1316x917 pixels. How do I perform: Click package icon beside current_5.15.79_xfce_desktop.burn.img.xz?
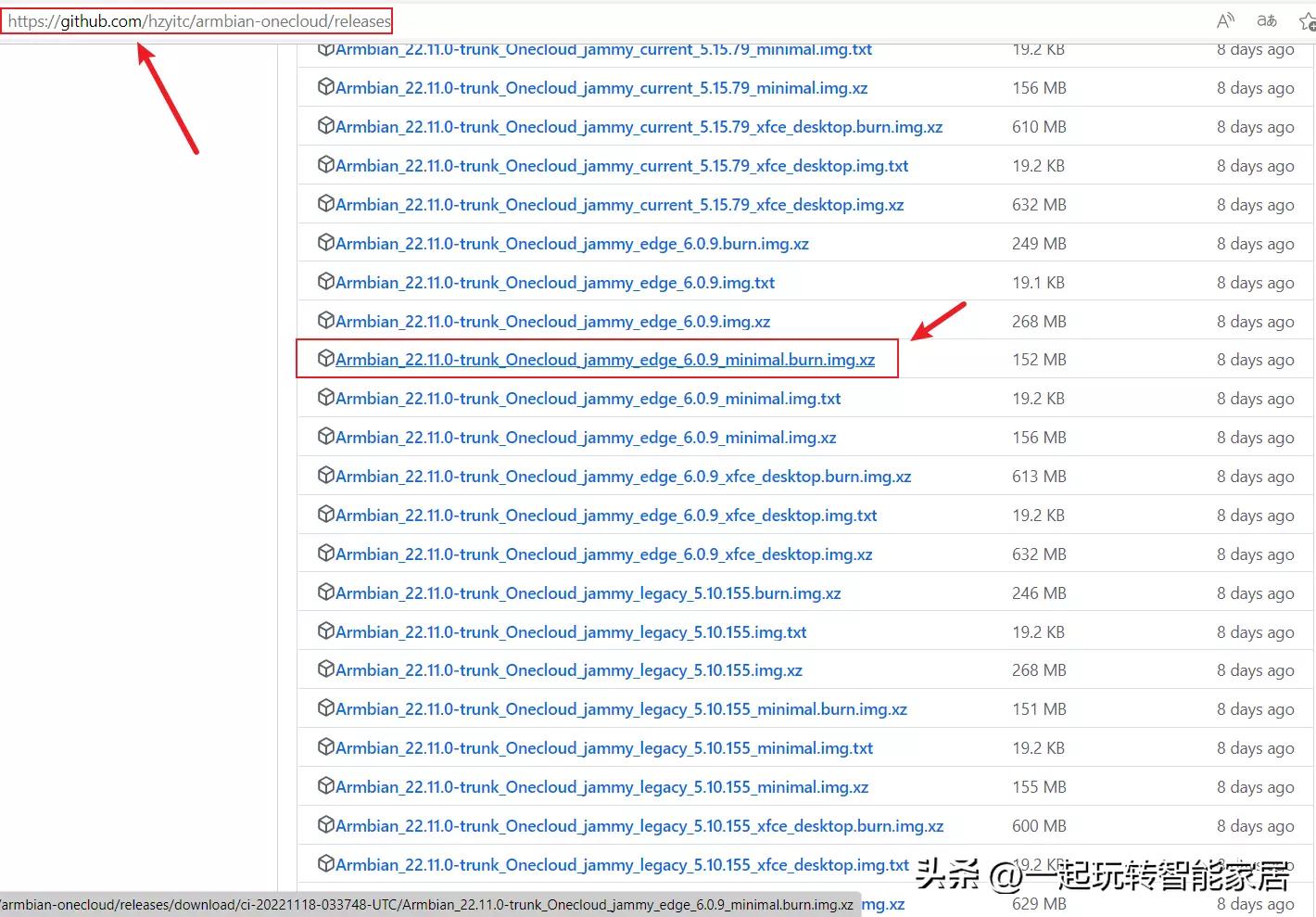pyautogui.click(x=325, y=126)
